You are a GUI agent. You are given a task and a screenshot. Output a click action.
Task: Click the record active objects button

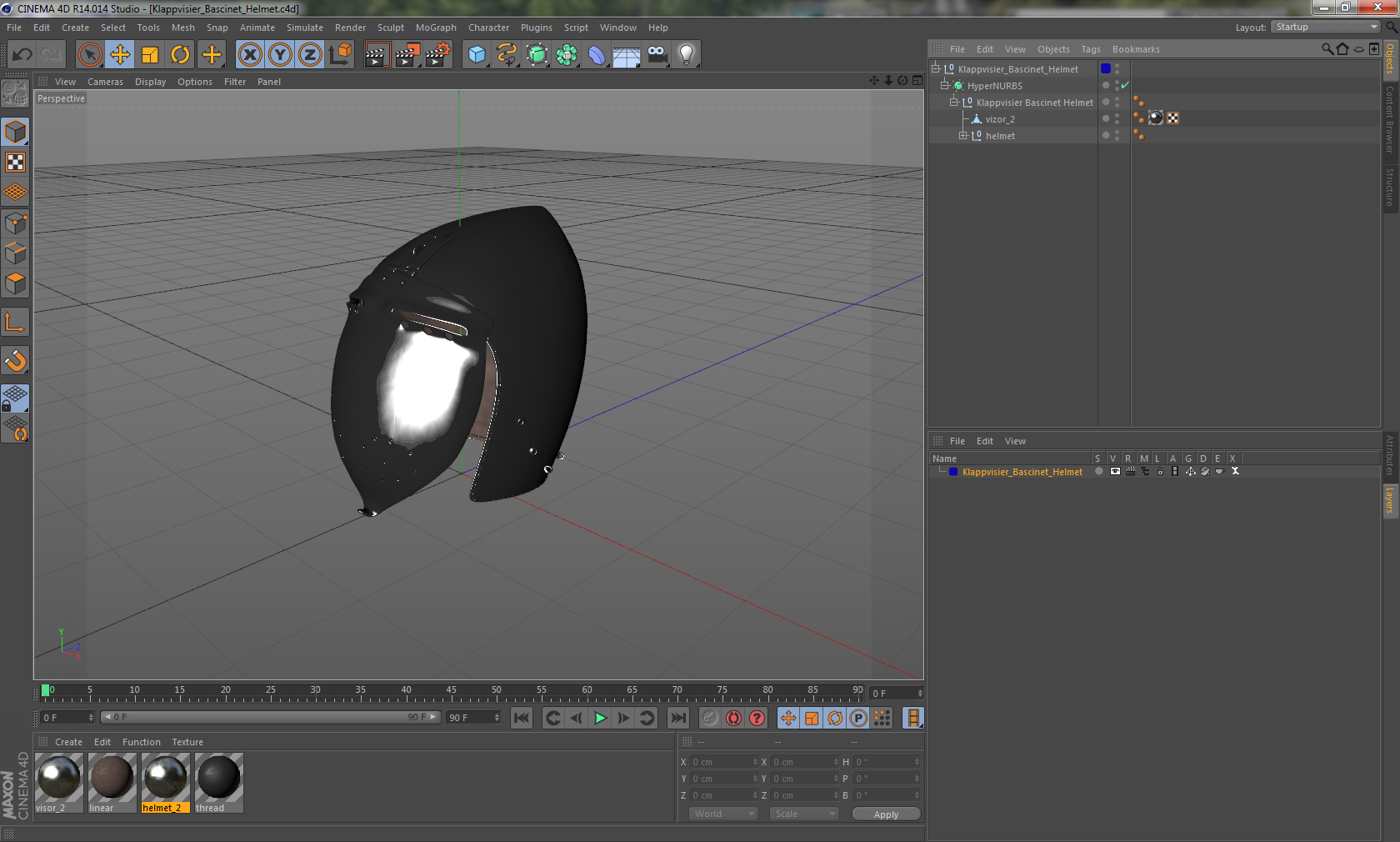pyautogui.click(x=710, y=718)
